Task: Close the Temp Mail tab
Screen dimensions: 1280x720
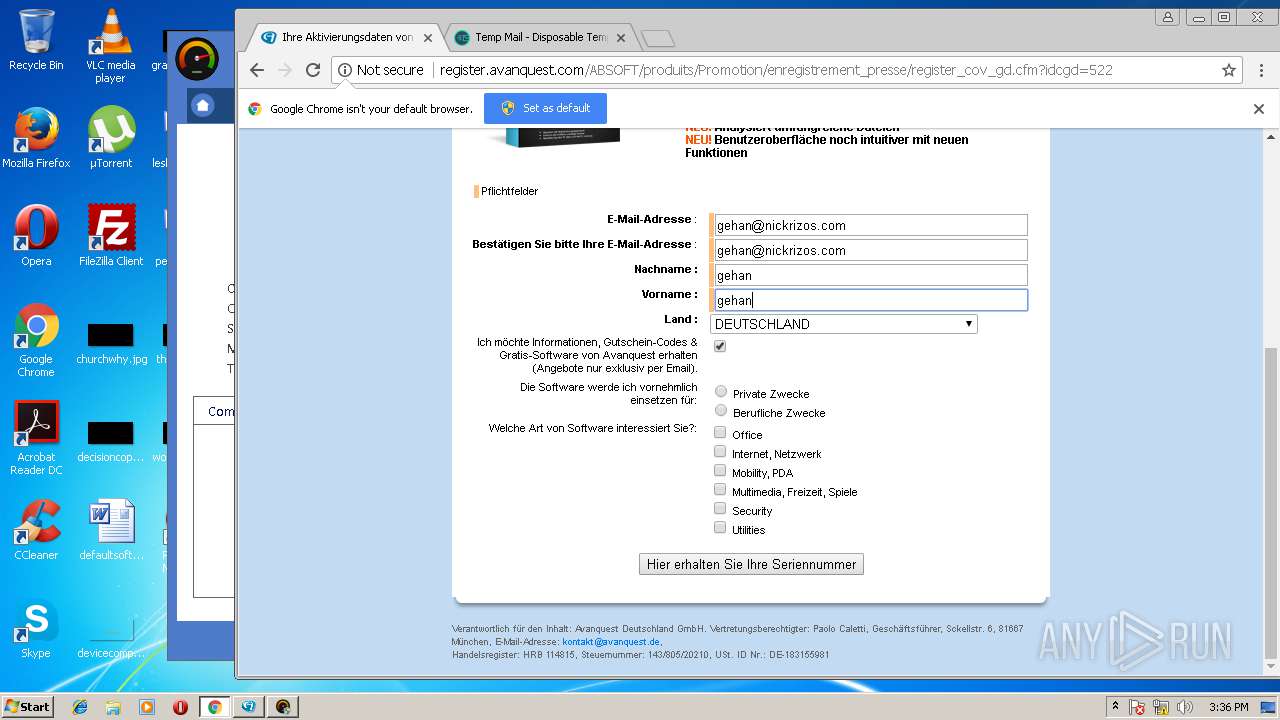Action: point(621,38)
